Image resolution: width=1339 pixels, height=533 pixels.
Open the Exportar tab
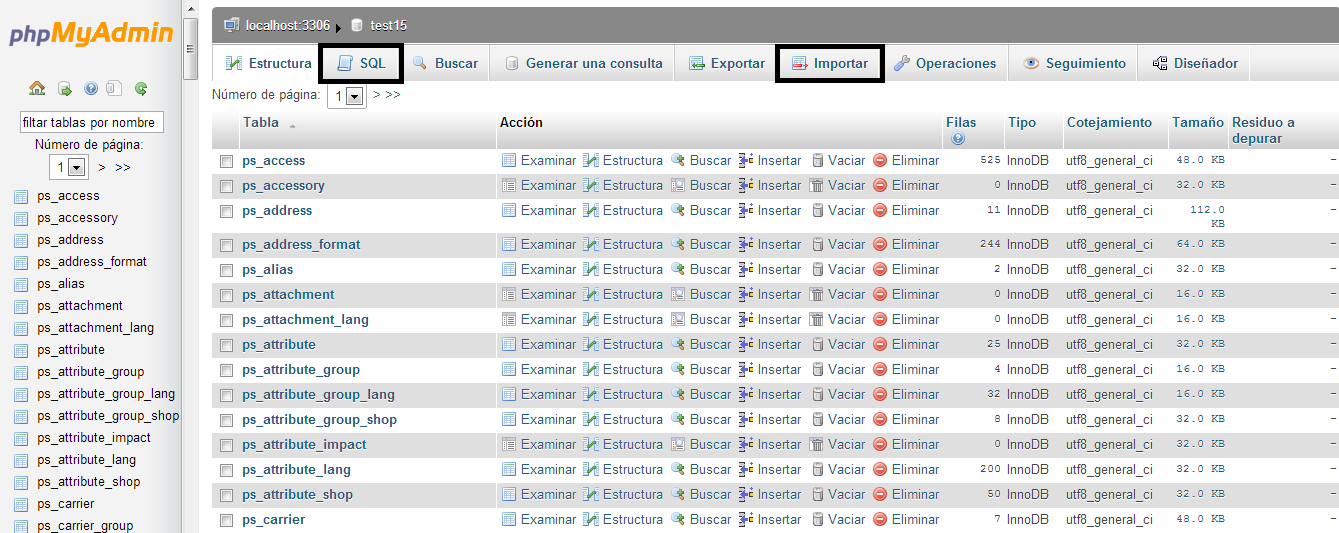(727, 63)
